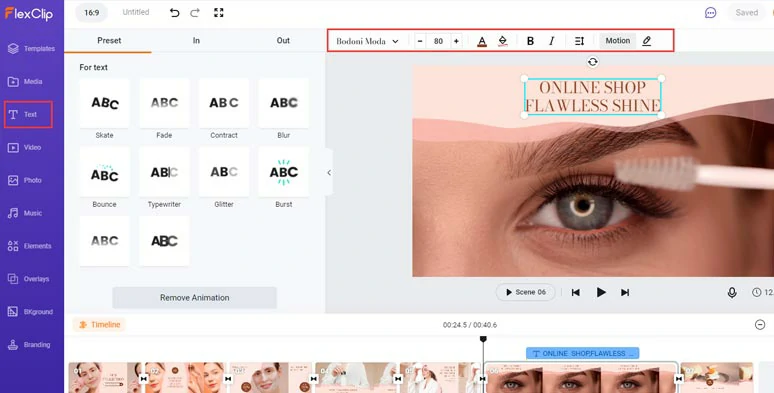Image resolution: width=774 pixels, height=393 pixels.
Task: Rename the Untitled project title
Action: click(x=136, y=12)
